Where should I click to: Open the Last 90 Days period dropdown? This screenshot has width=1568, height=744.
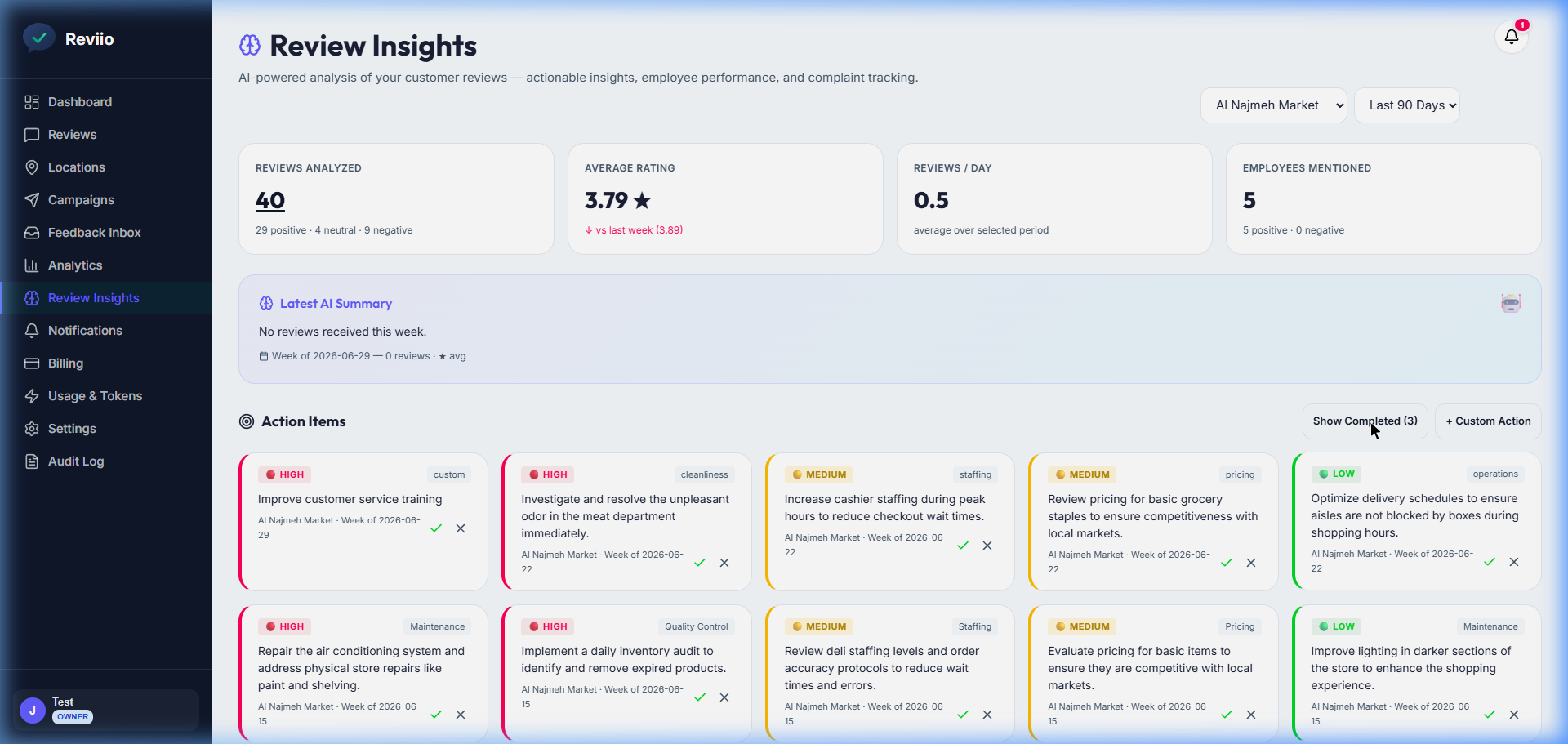1407,105
